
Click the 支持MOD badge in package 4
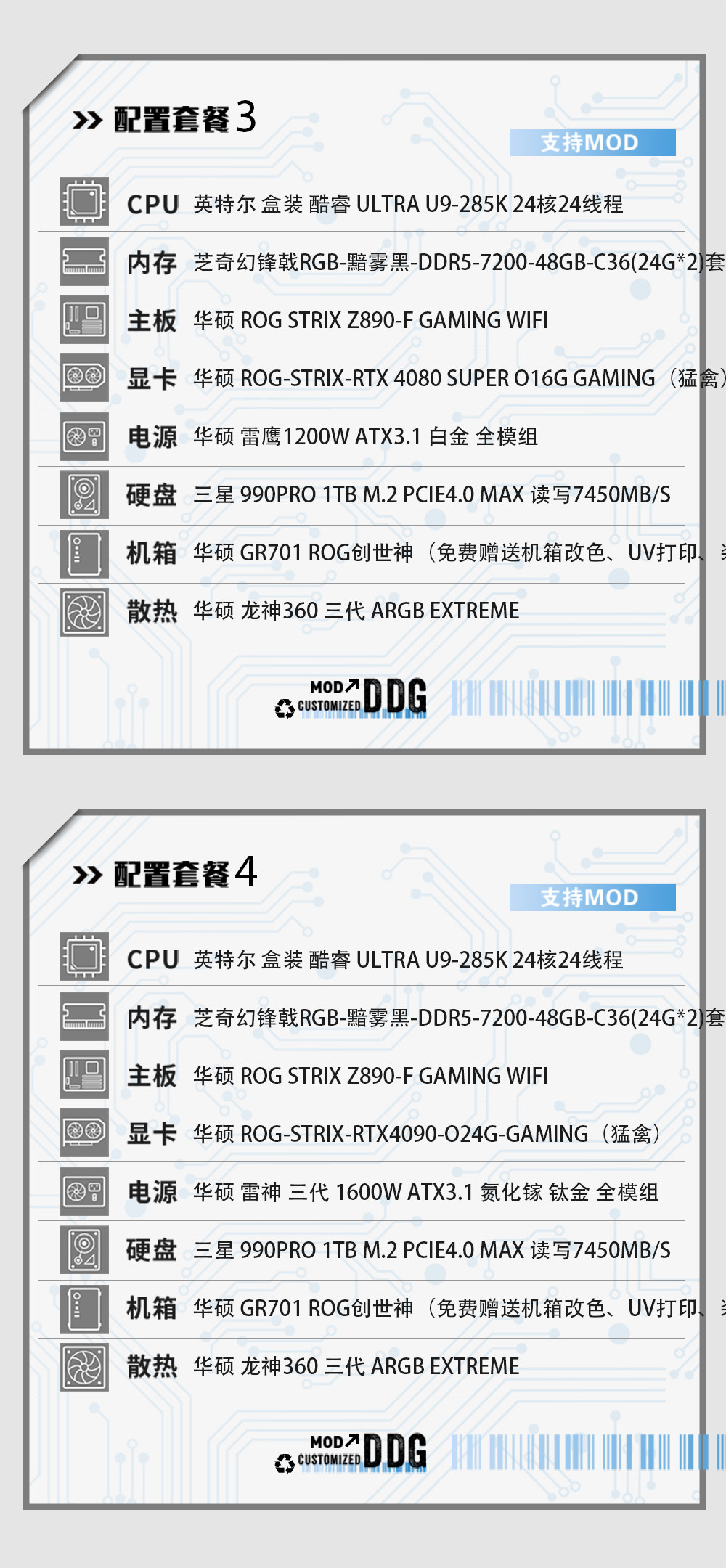point(592,897)
